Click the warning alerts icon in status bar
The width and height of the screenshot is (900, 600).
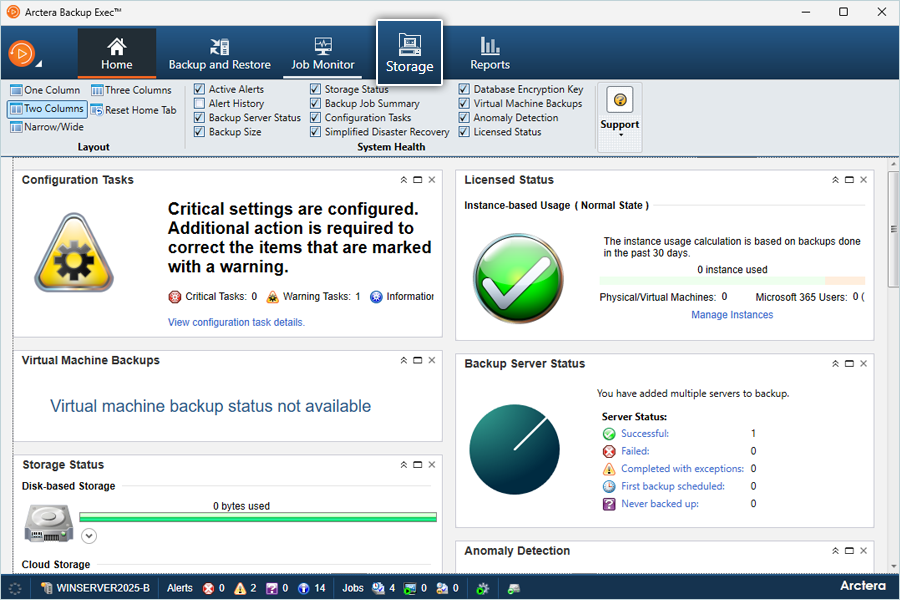click(x=240, y=588)
